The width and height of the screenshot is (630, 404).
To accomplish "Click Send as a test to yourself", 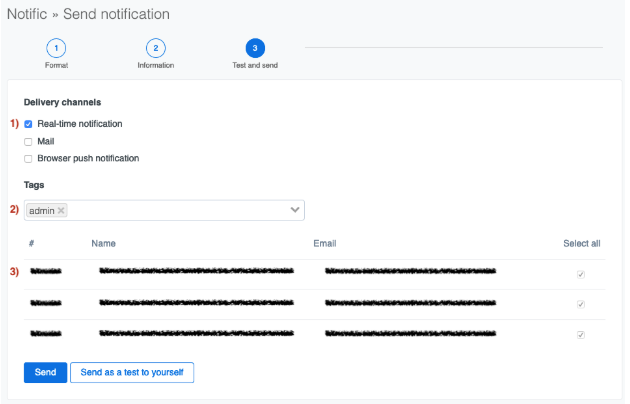I will click(132, 372).
